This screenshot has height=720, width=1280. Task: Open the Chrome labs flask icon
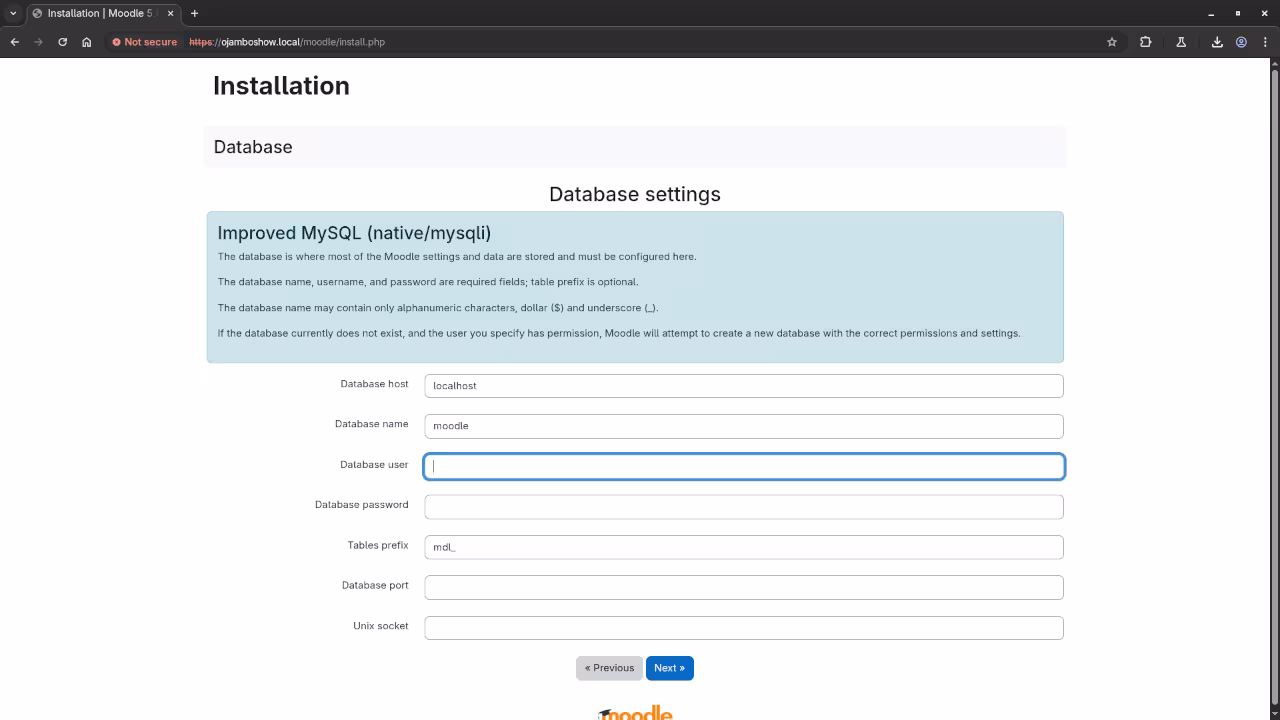coord(1181,42)
